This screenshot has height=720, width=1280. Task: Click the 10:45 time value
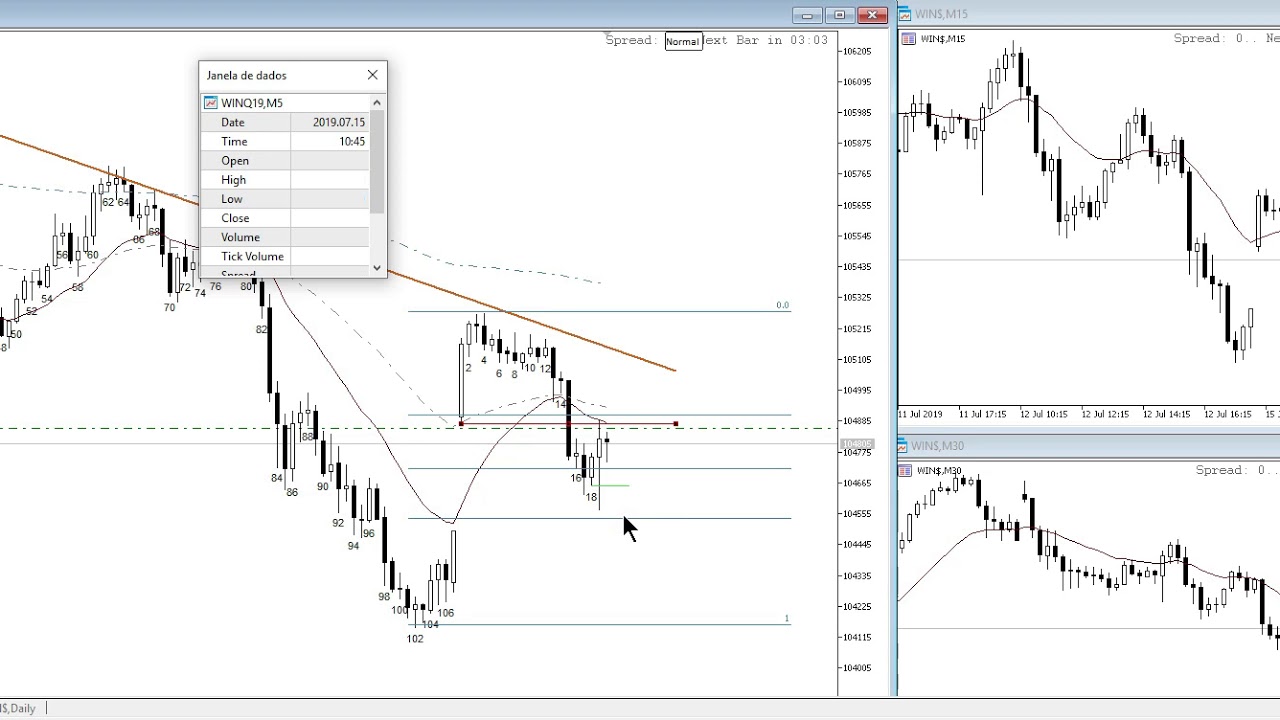pos(352,141)
